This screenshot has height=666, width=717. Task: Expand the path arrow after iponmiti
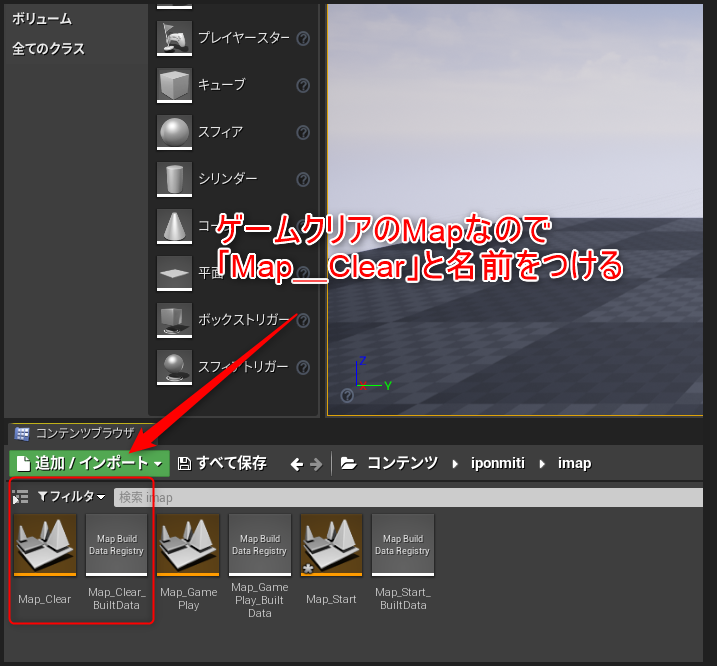pyautogui.click(x=546, y=464)
